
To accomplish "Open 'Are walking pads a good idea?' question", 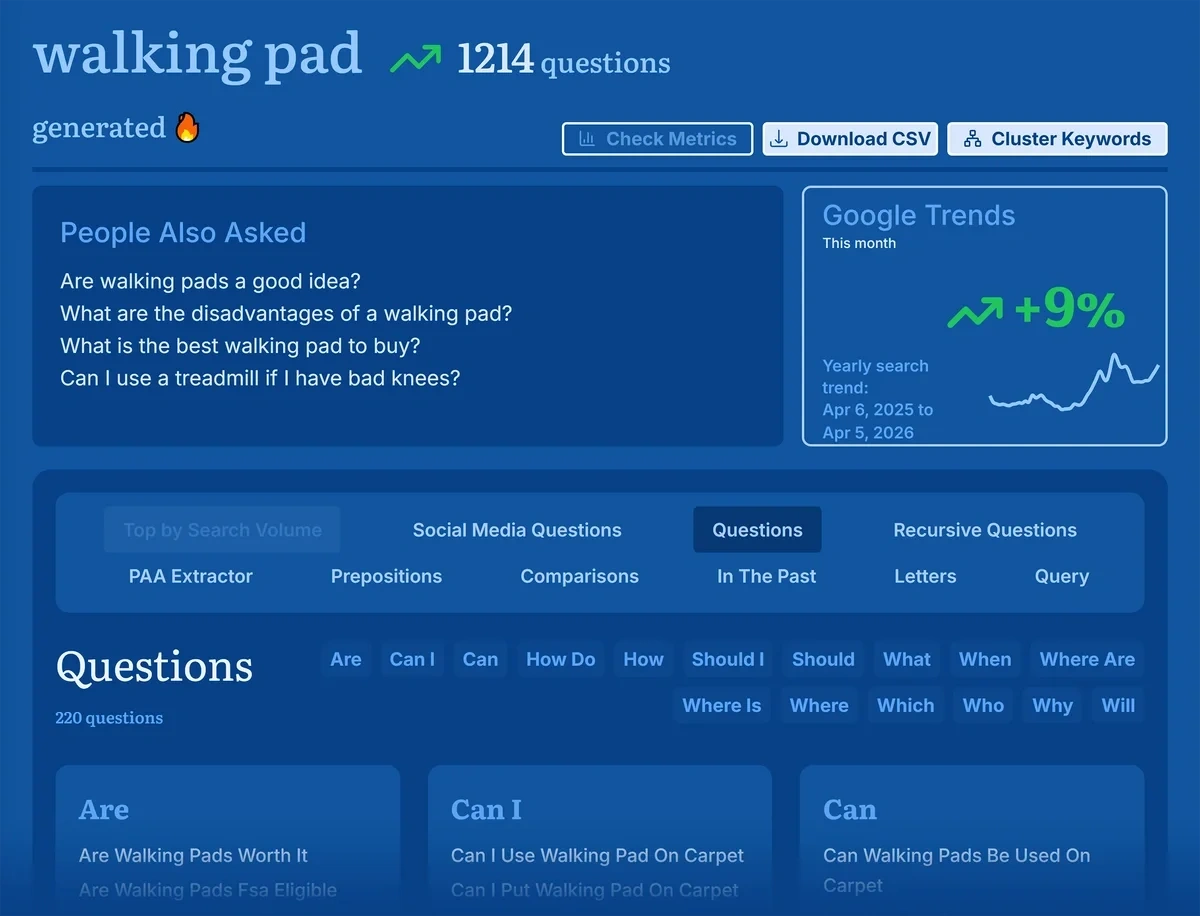I will (x=209, y=281).
